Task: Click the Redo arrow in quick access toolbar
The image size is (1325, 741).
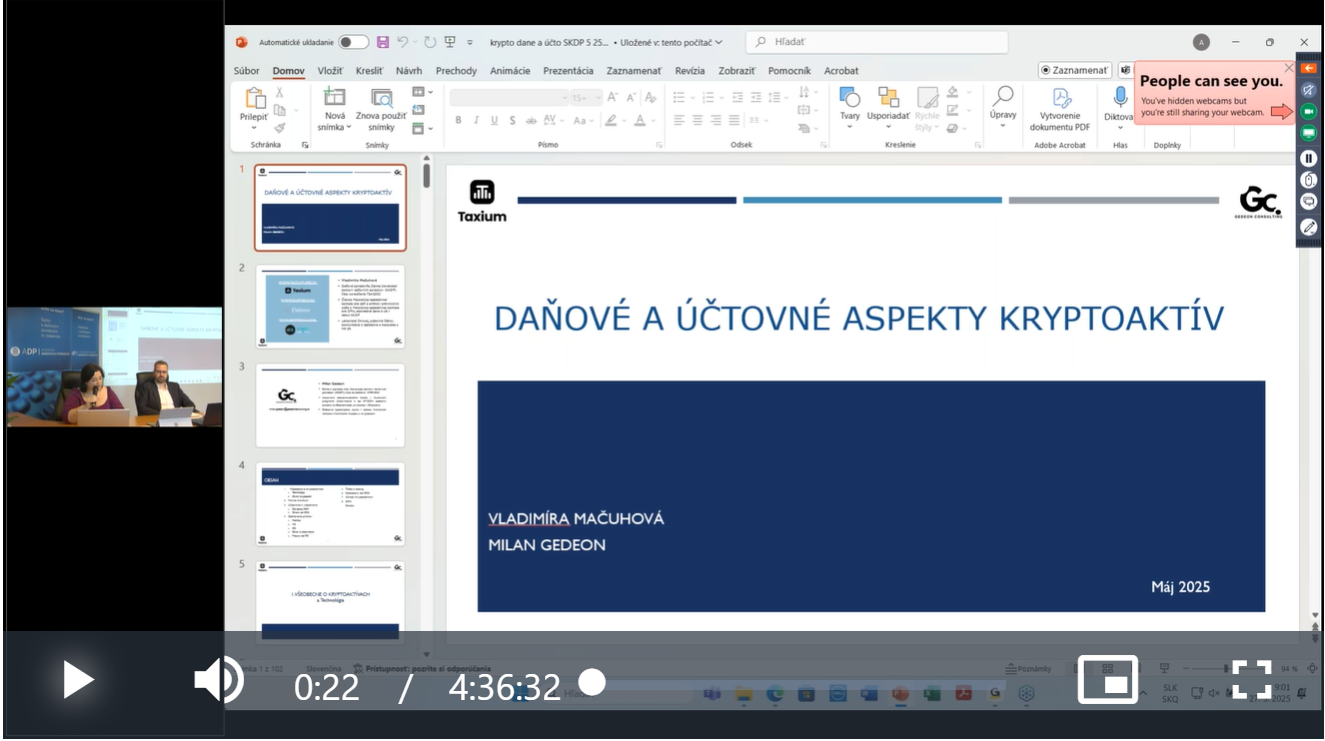Action: (x=430, y=42)
